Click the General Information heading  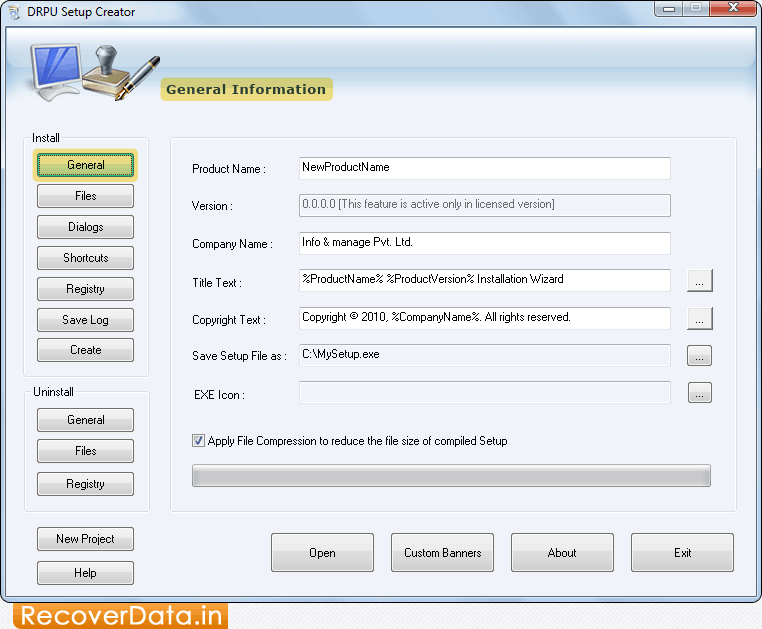(x=246, y=89)
